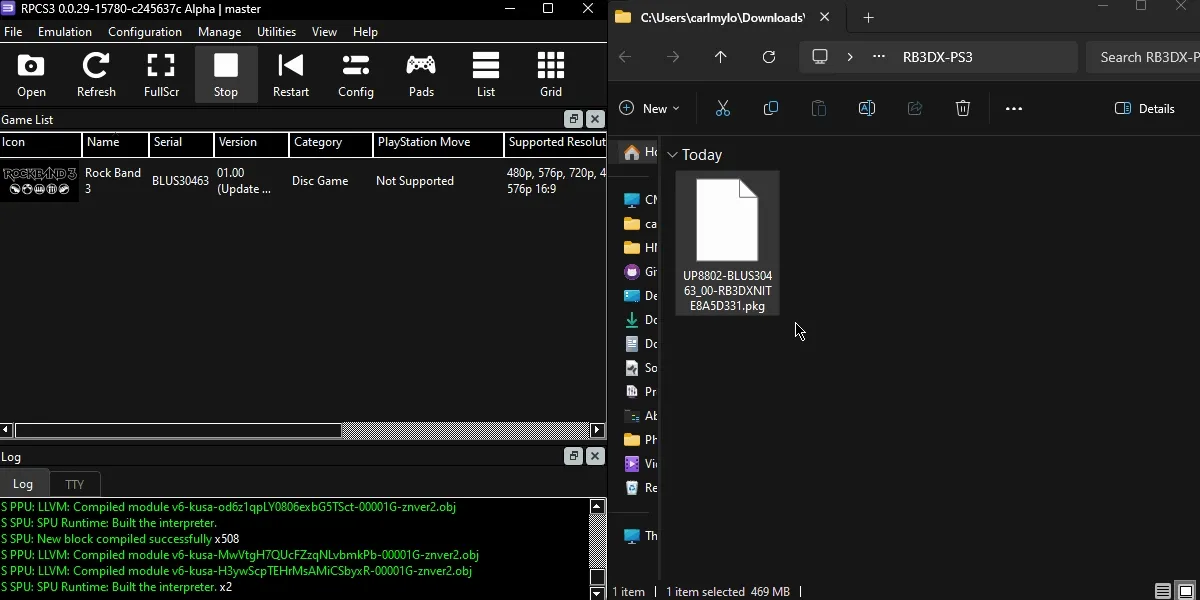Delete the selected file with trash button

tap(963, 108)
